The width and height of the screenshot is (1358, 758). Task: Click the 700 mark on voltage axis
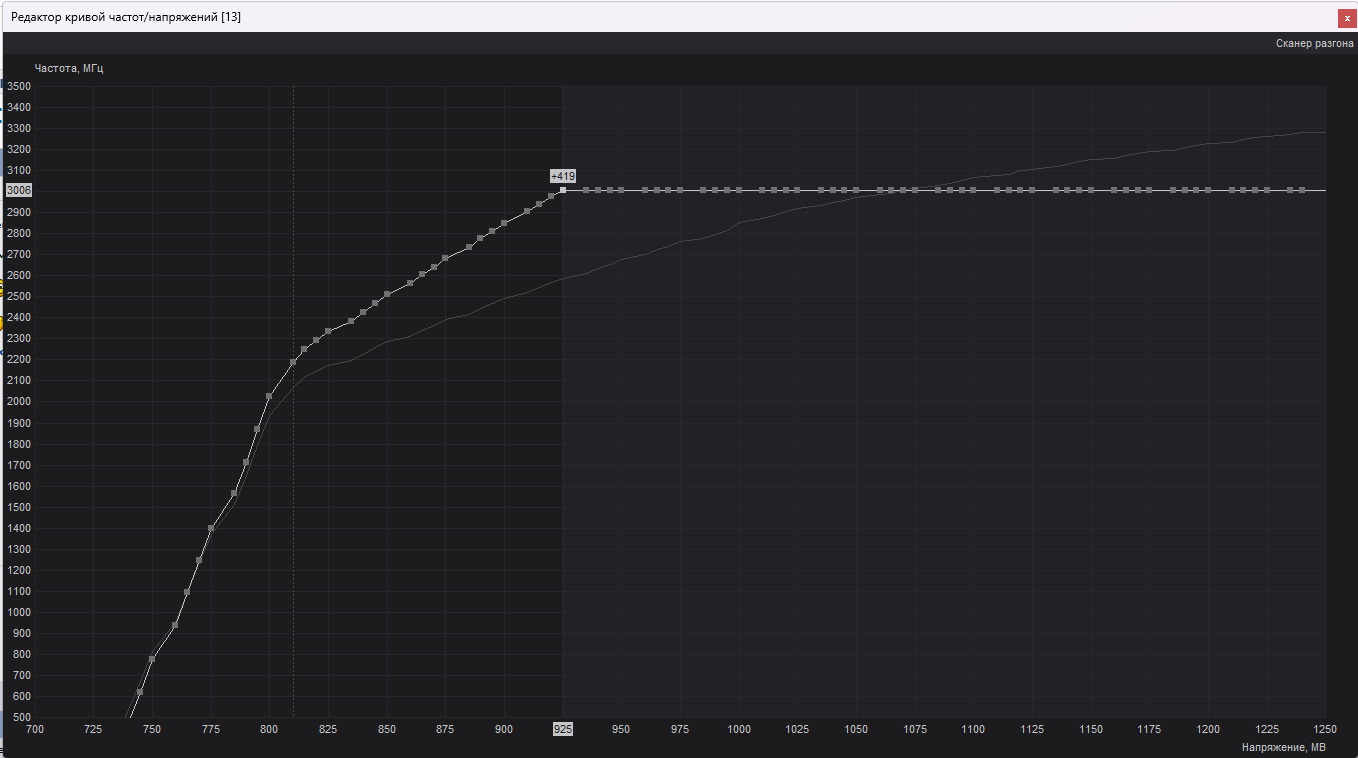coord(34,729)
